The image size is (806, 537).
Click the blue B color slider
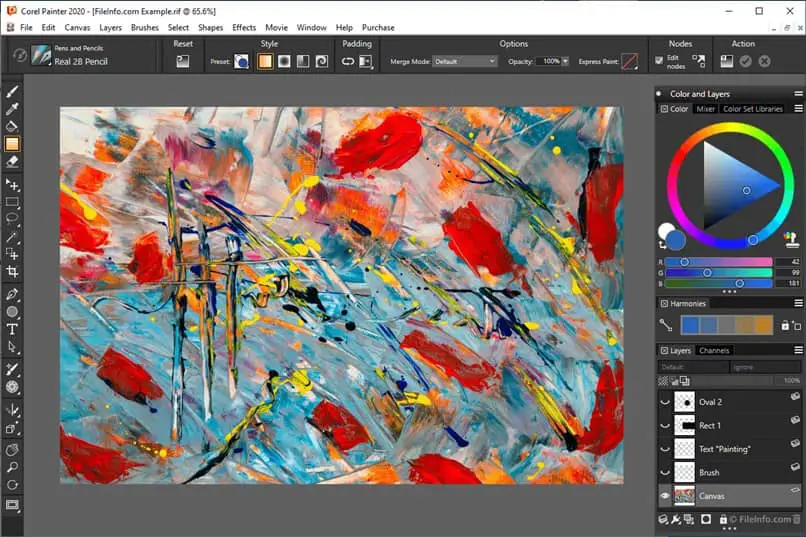click(719, 284)
